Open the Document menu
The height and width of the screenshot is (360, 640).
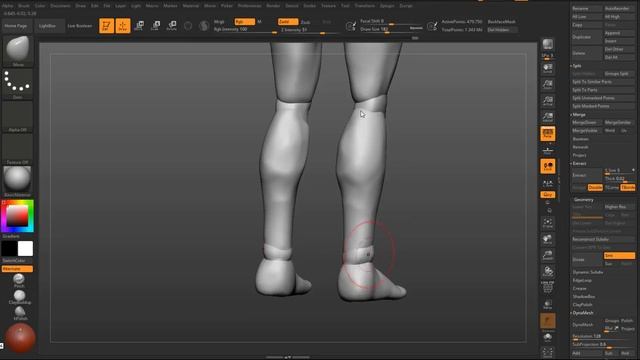[60, 6]
